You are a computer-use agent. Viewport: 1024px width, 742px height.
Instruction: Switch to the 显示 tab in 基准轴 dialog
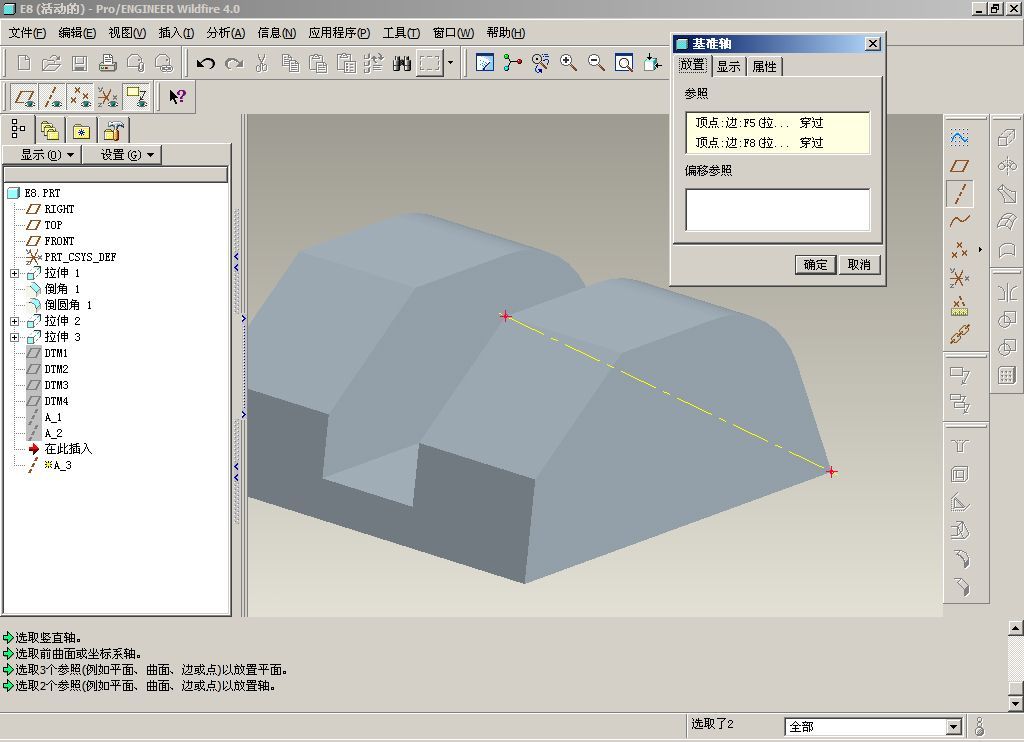pos(728,67)
